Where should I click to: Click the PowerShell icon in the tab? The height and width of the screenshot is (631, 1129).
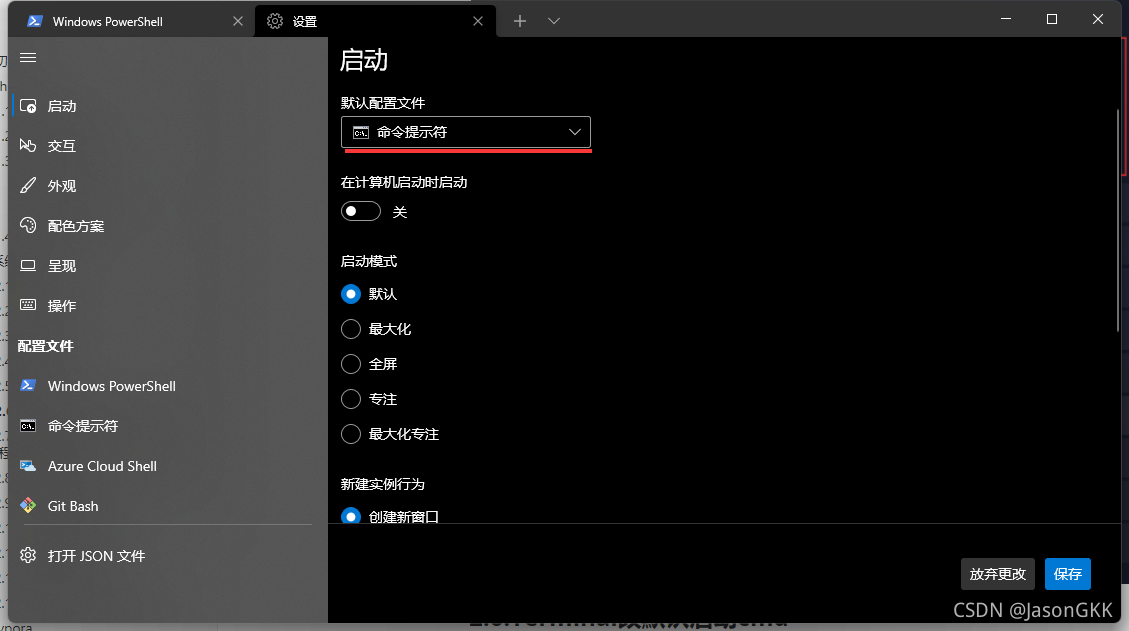click(x=35, y=21)
